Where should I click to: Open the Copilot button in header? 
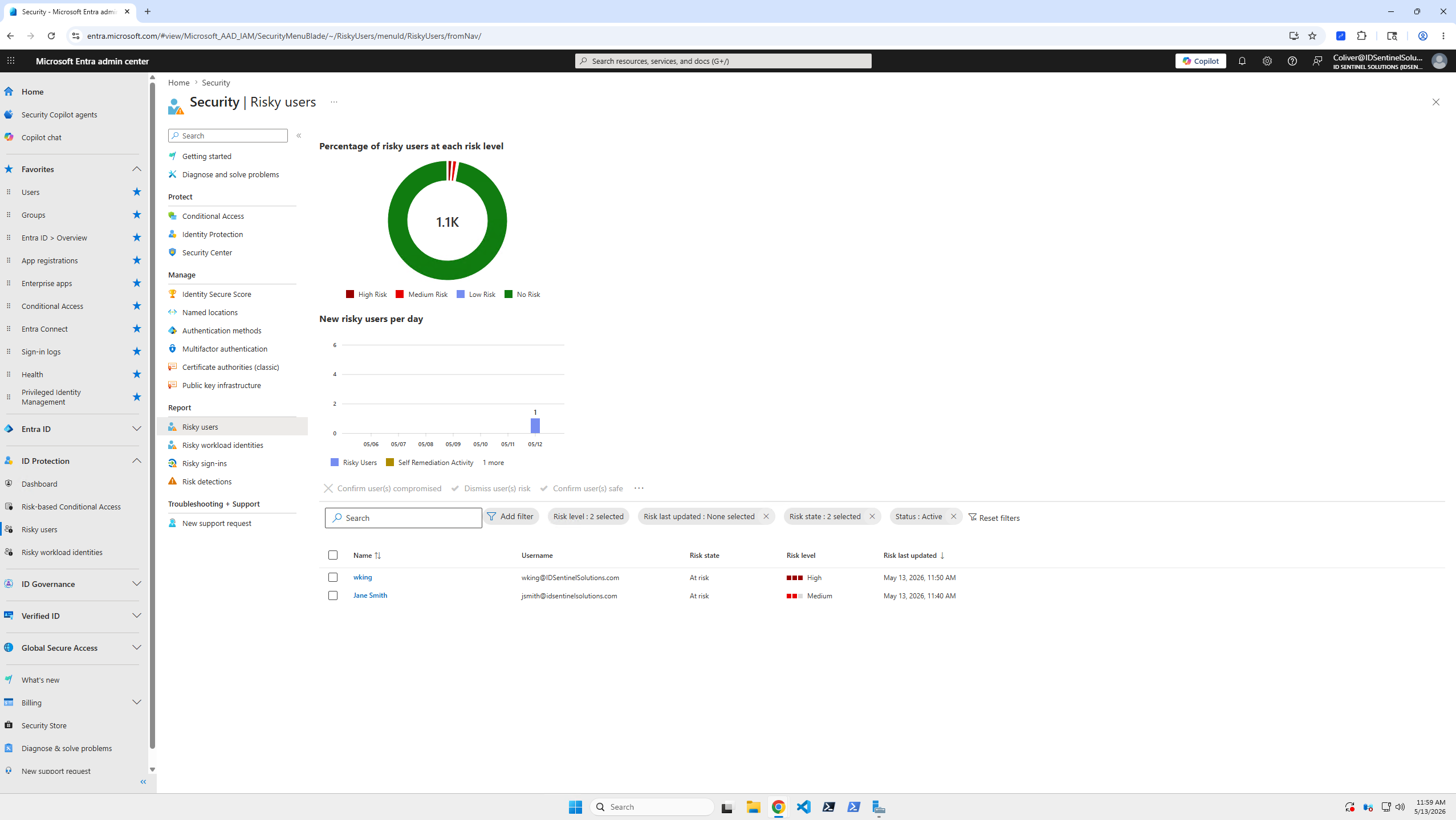(x=1200, y=61)
